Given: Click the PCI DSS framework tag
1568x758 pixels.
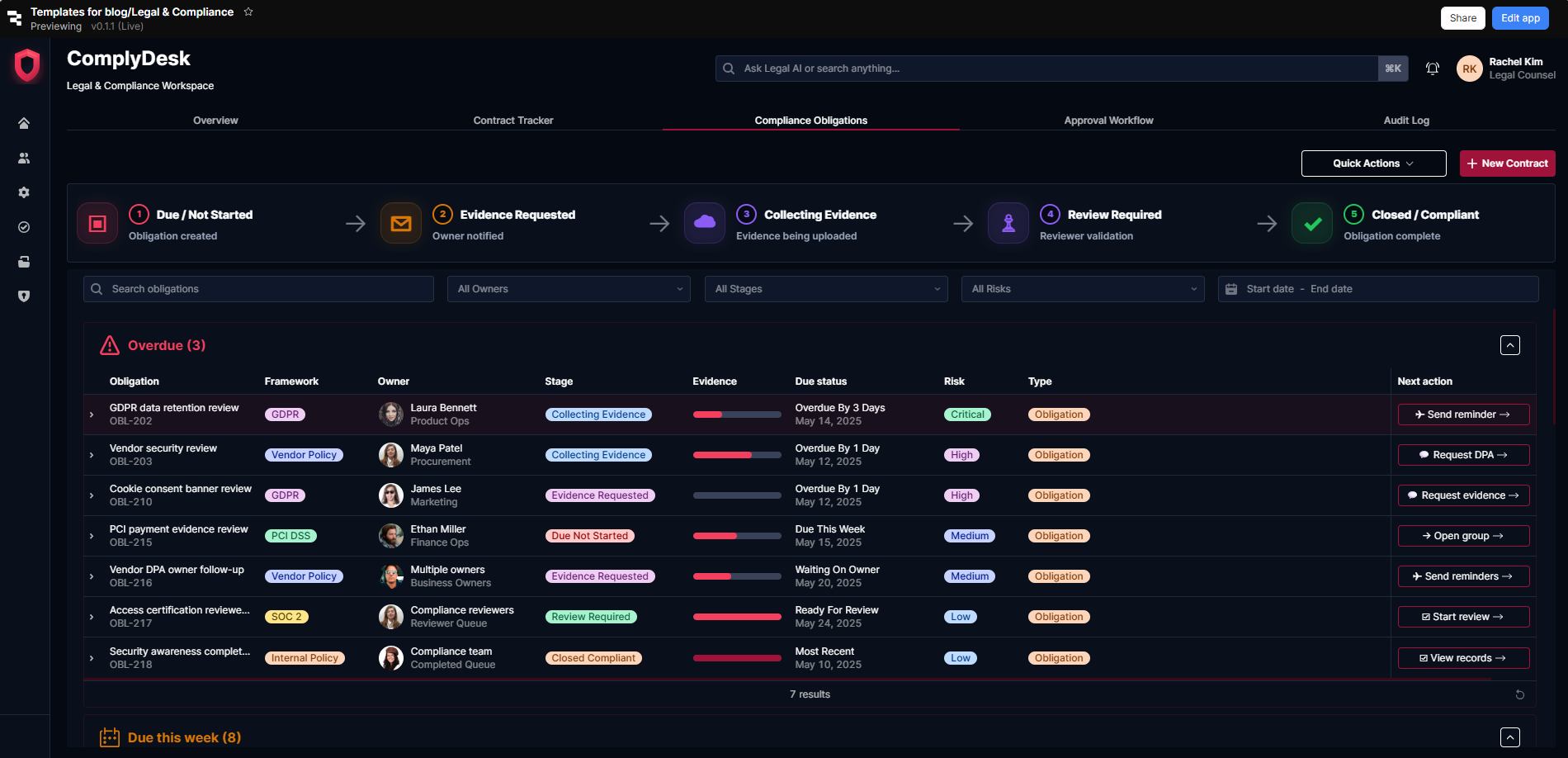Looking at the screenshot, I should pyautogui.click(x=290, y=536).
